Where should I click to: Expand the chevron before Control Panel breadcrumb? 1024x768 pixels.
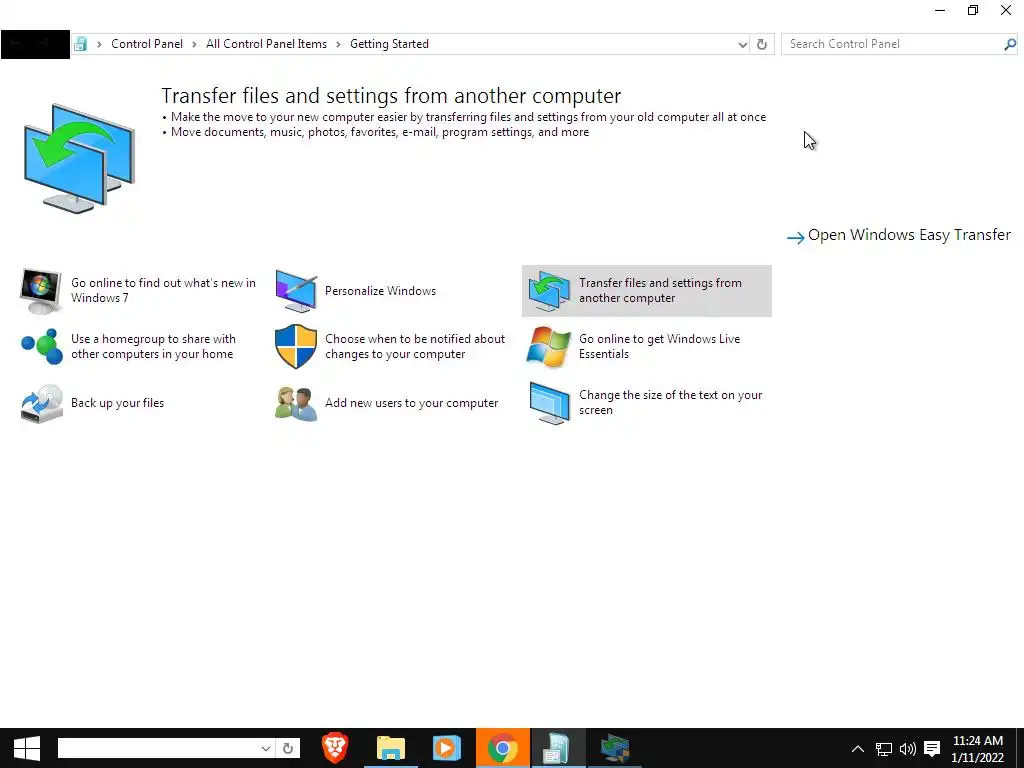pos(99,44)
